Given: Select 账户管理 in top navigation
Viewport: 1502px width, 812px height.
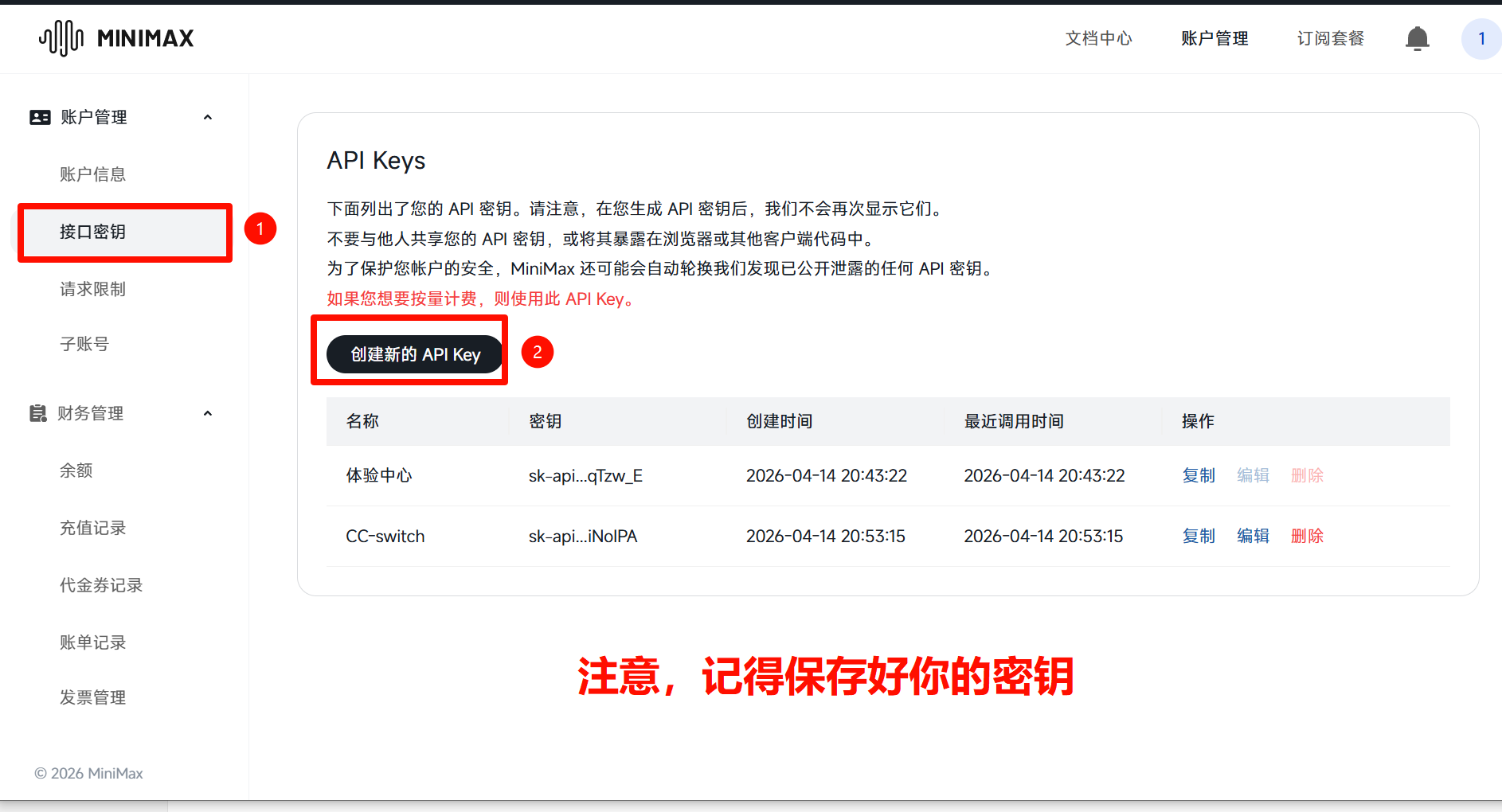Looking at the screenshot, I should [x=1215, y=38].
